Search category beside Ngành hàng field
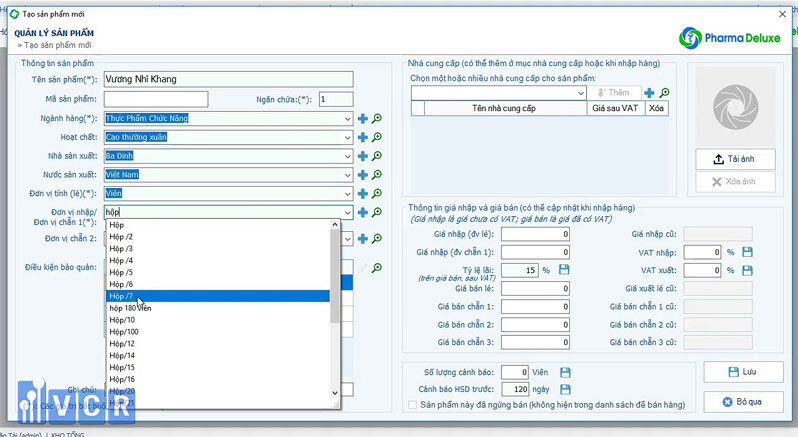The height and width of the screenshot is (437, 798). click(x=377, y=119)
